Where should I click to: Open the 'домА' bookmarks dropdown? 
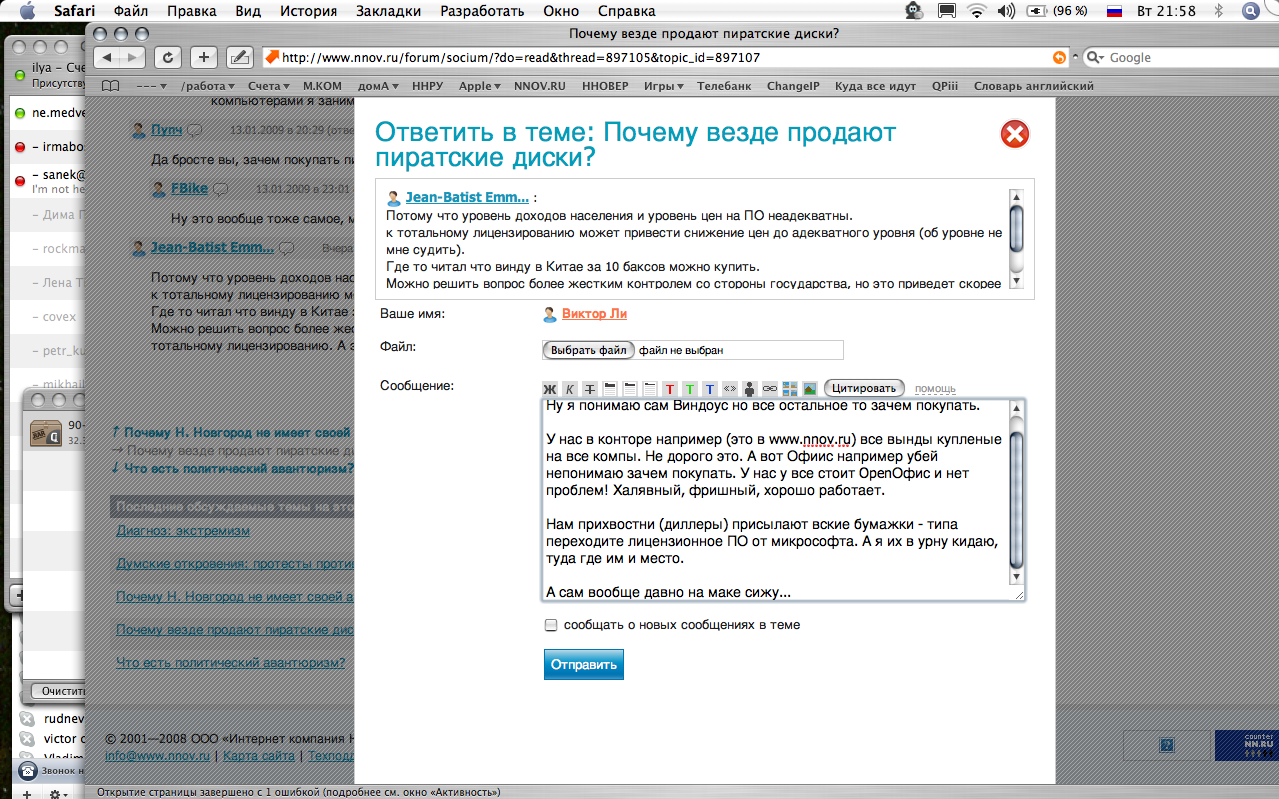click(379, 86)
